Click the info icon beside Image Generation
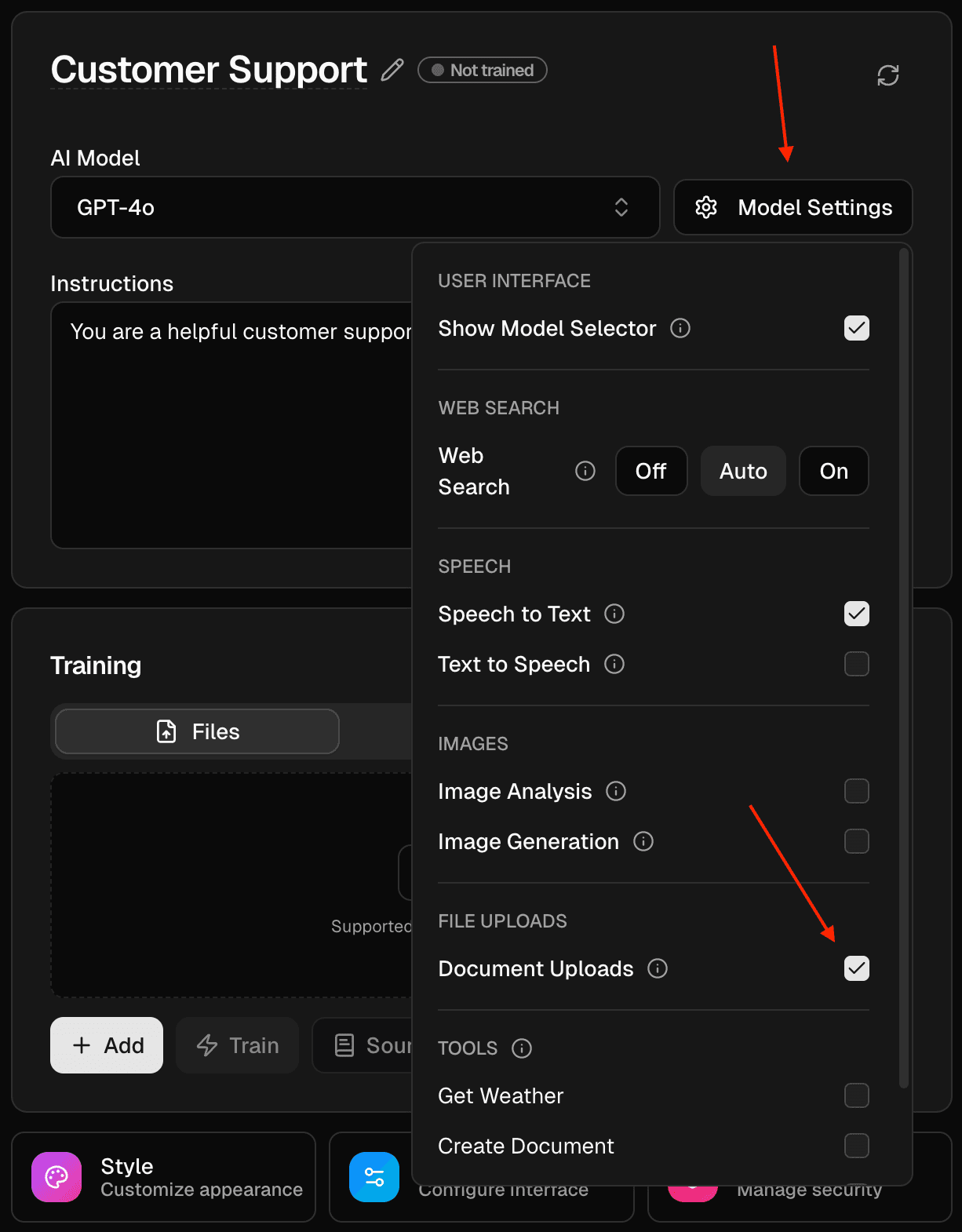 [x=643, y=841]
